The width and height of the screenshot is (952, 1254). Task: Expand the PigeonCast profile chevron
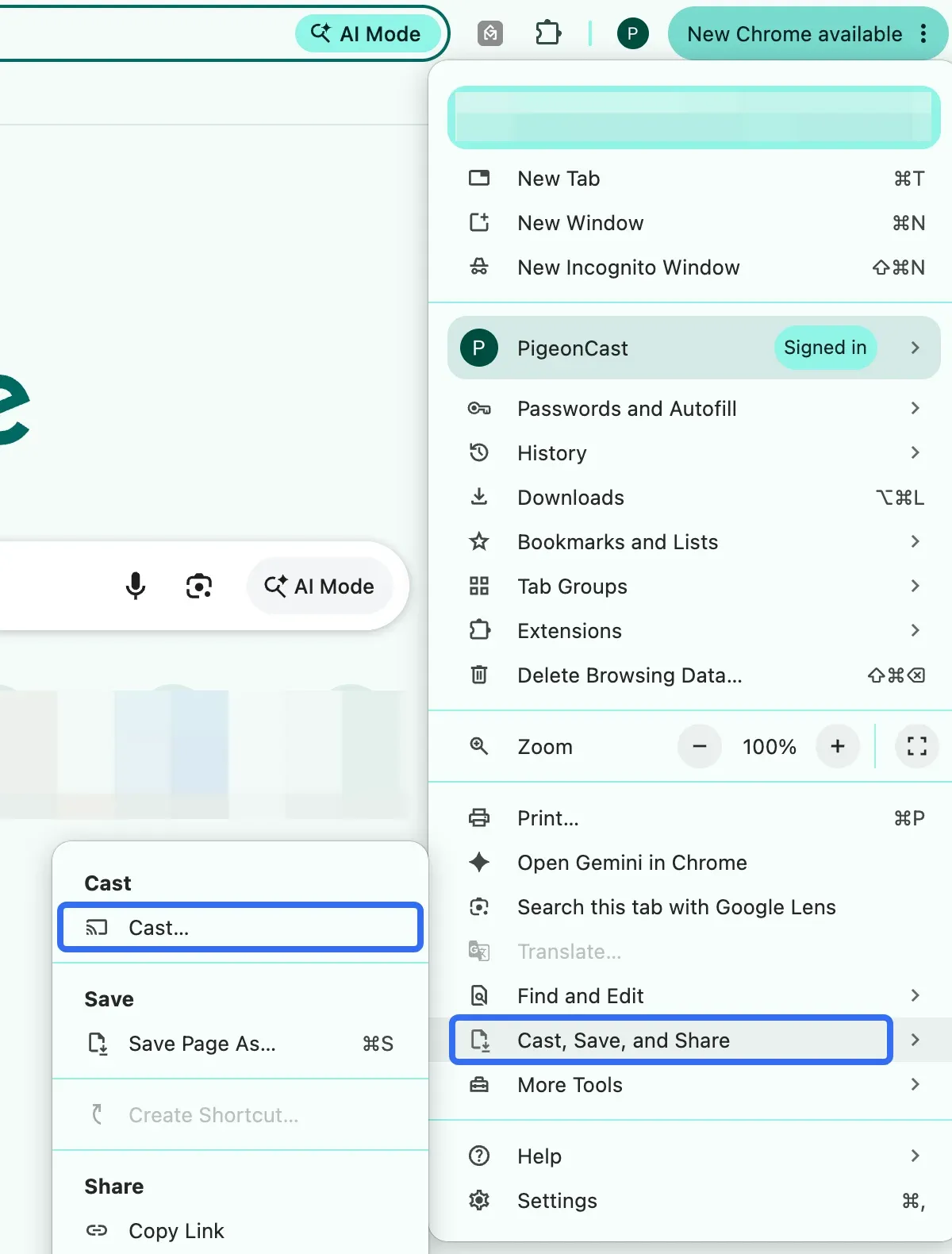pyautogui.click(x=916, y=348)
